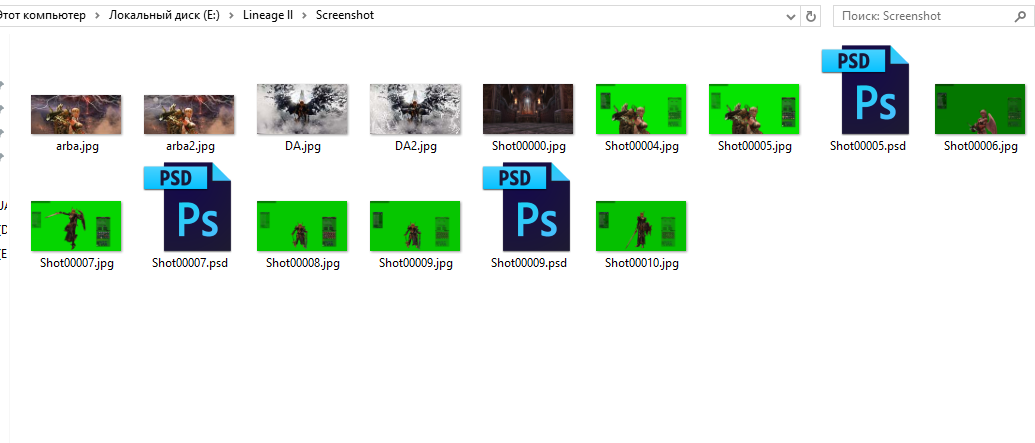Click the Screenshot breadcrumb segment

click(x=345, y=15)
